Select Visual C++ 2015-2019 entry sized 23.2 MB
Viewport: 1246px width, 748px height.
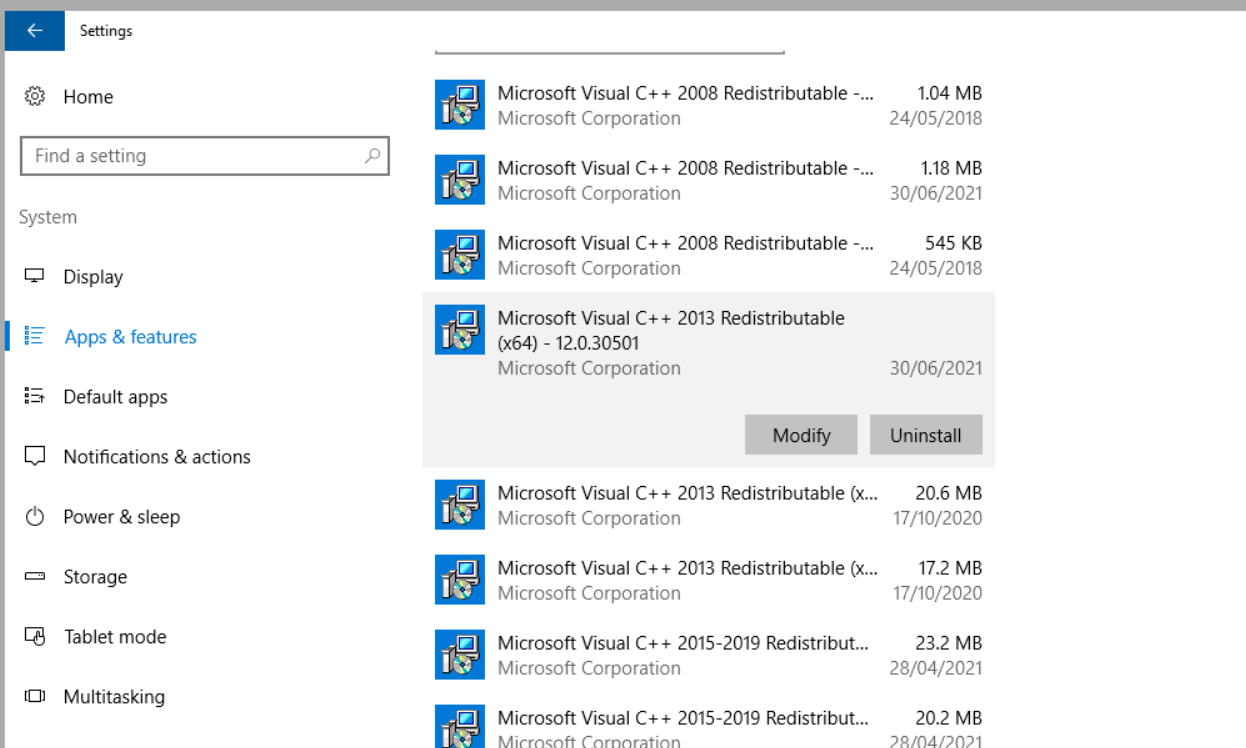click(709, 655)
